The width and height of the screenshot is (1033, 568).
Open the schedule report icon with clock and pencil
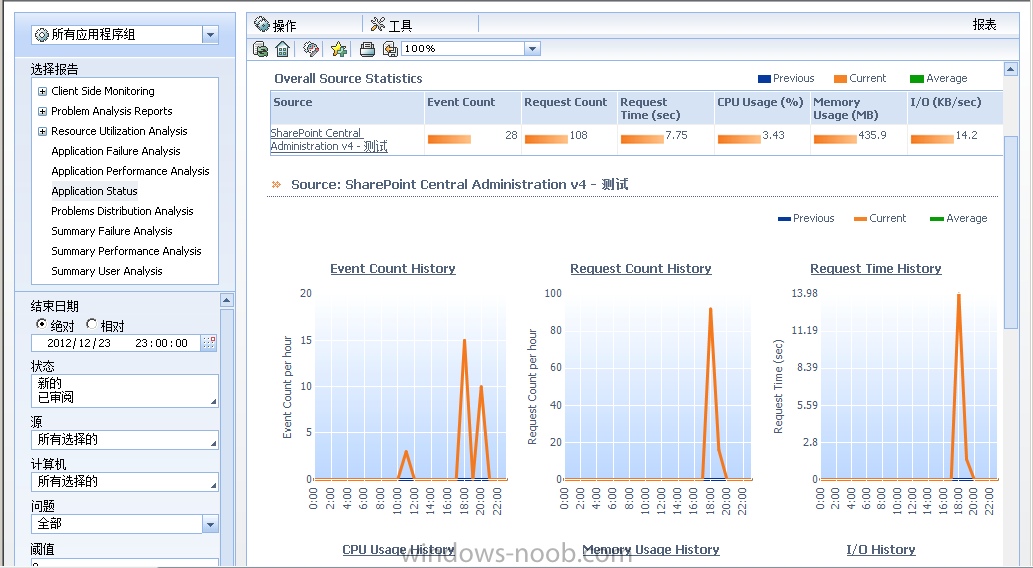click(x=311, y=49)
